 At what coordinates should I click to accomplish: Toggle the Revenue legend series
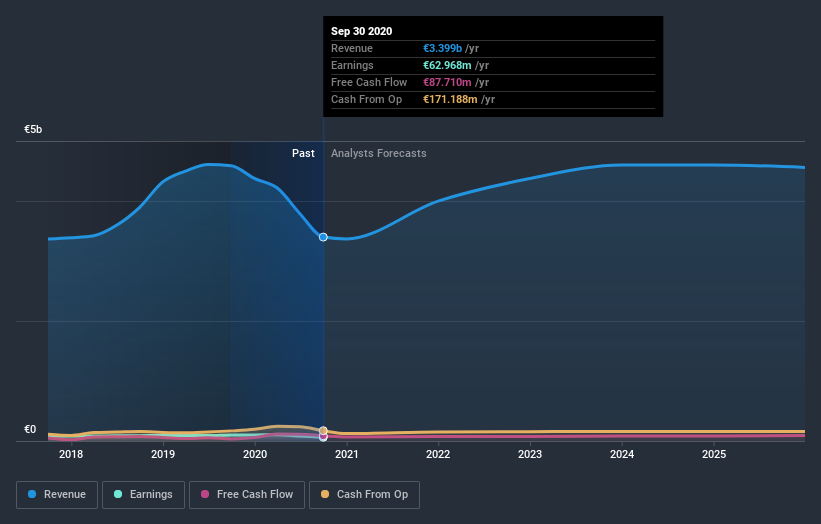[x=57, y=495]
